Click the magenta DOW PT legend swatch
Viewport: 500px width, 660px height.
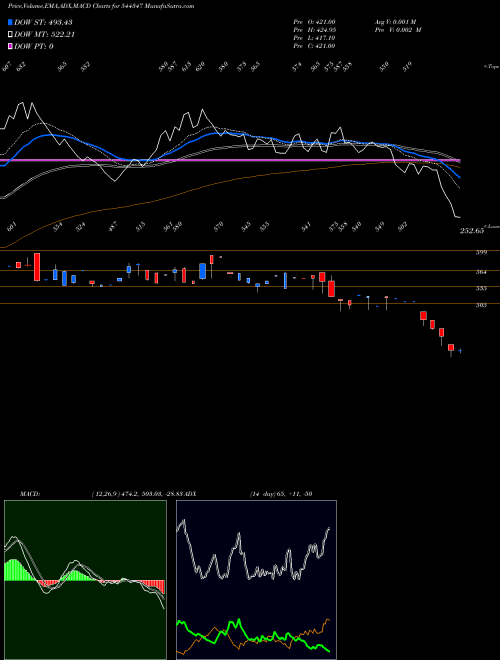10,46
